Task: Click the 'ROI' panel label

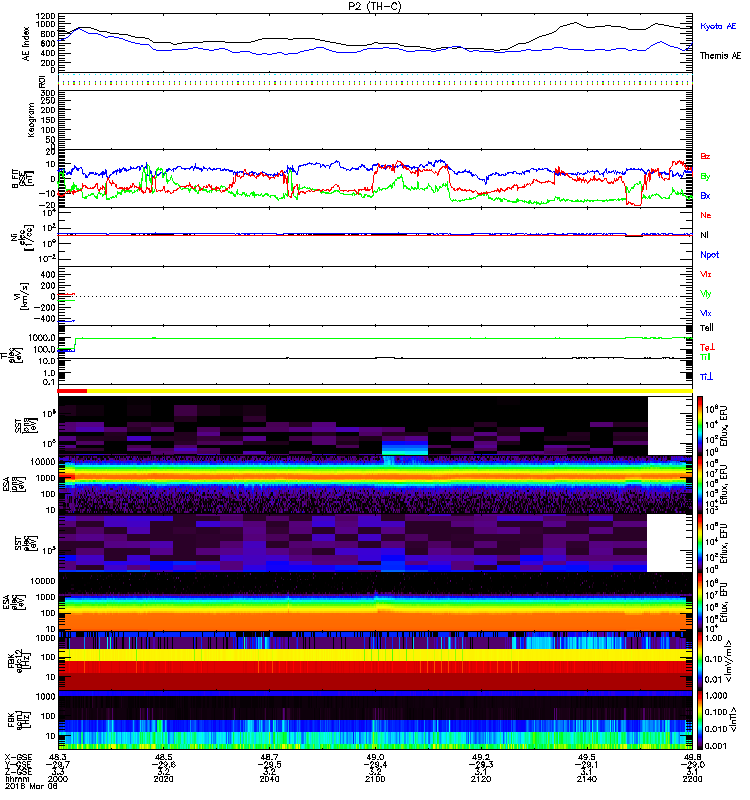Action: (42, 81)
